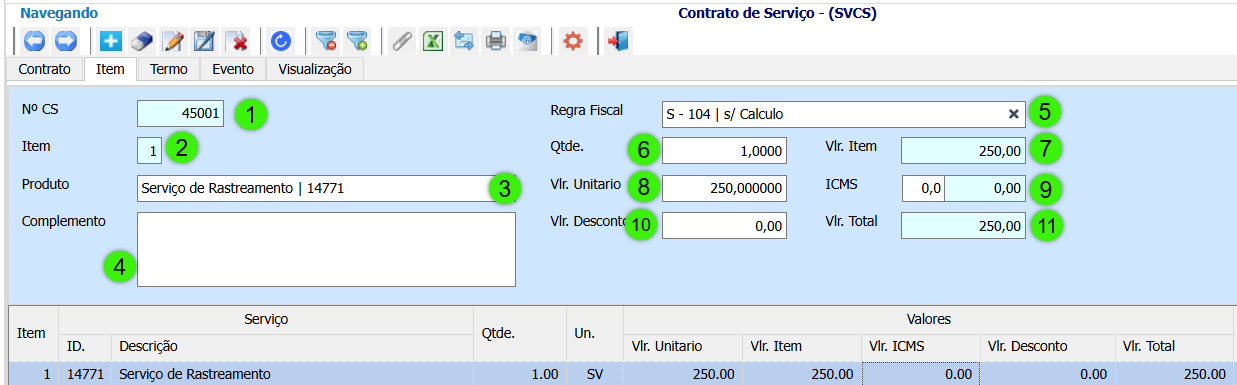Click the Vlr. Total column header
Viewport: 1237px width, 385px height.
pos(1175,346)
